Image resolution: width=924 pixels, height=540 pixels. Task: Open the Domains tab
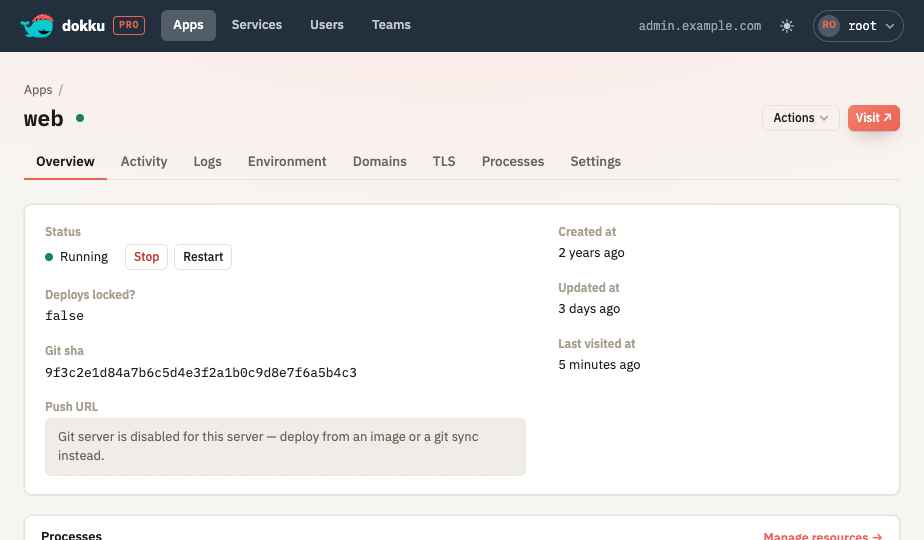(x=380, y=162)
